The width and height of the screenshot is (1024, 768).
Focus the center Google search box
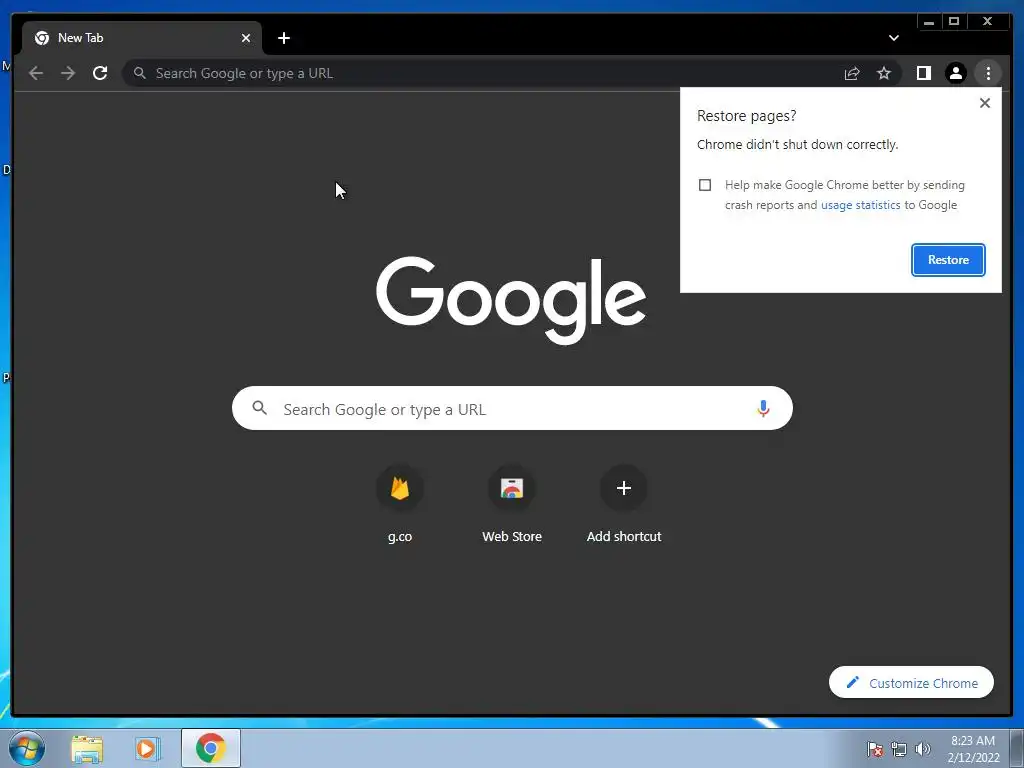512,408
